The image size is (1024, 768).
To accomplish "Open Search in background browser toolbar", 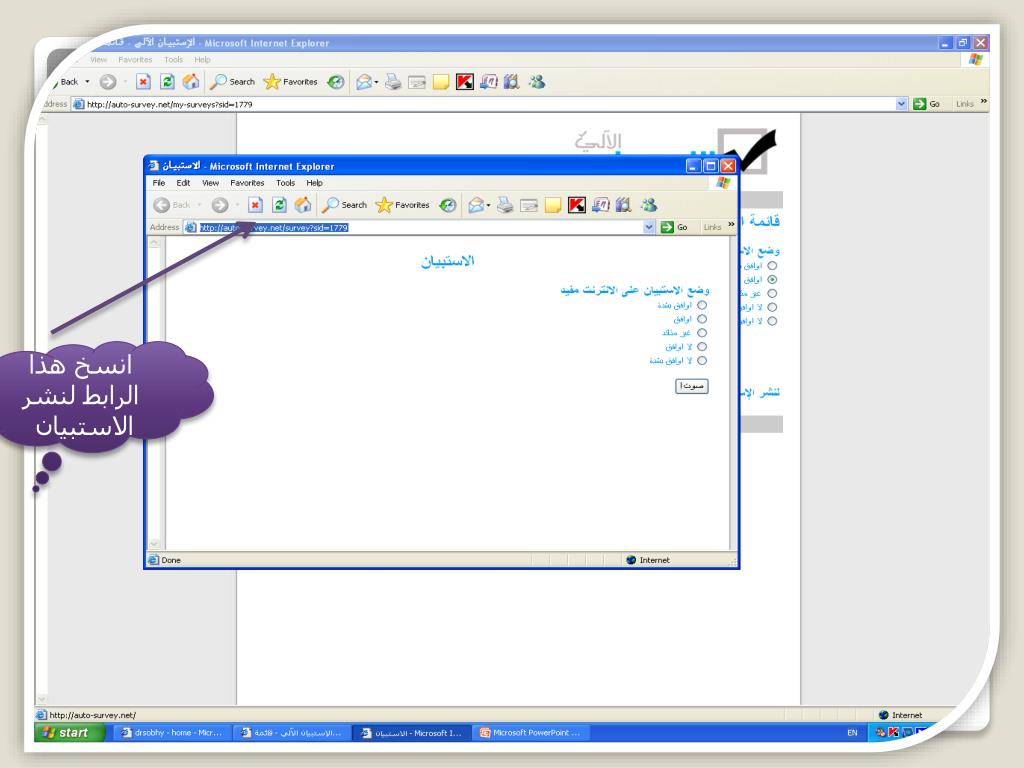I will tap(232, 82).
